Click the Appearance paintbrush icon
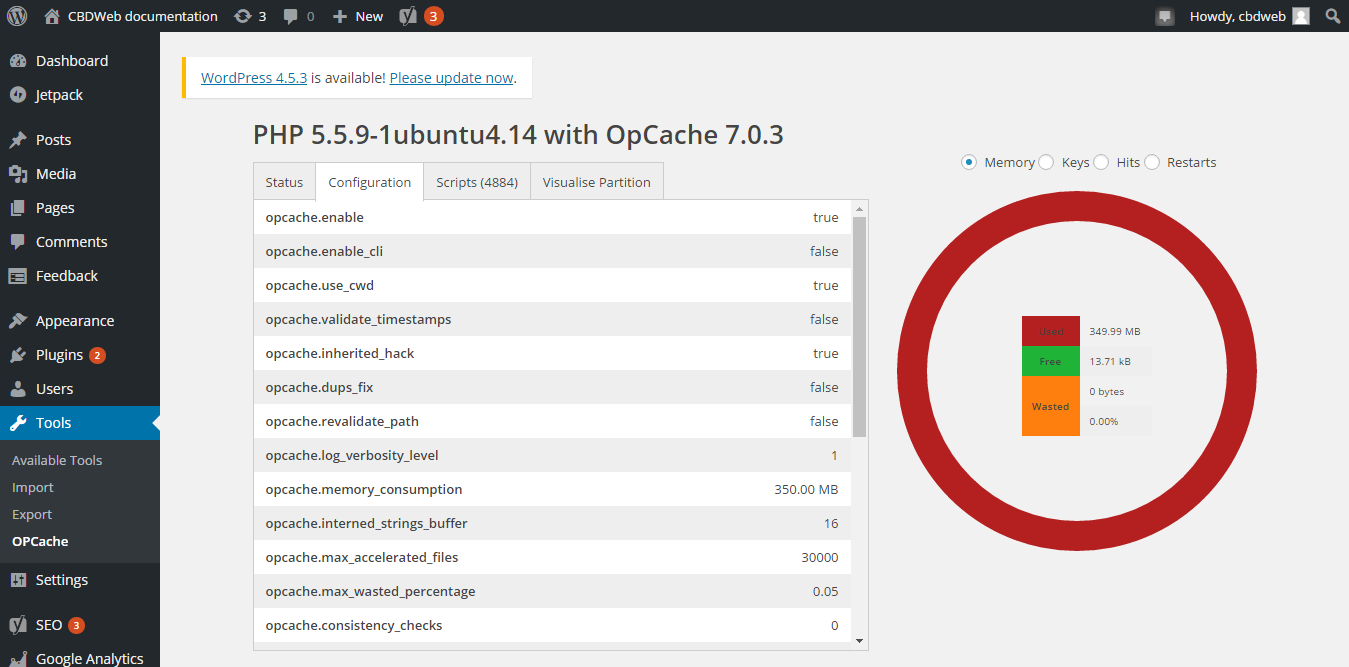Image resolution: width=1349 pixels, height=667 pixels. 18,321
